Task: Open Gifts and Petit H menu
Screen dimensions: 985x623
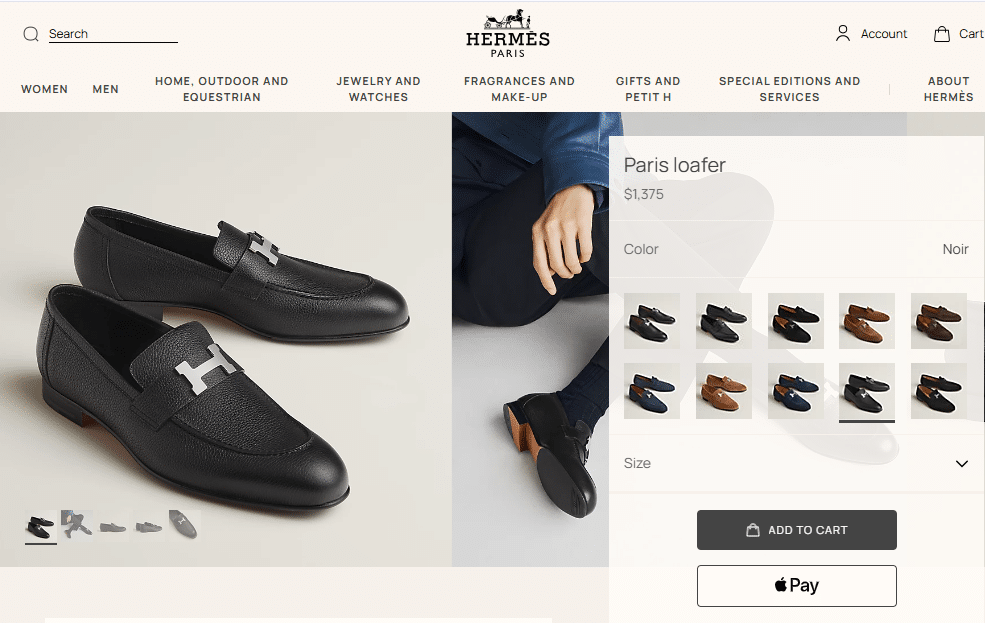Action: [648, 89]
